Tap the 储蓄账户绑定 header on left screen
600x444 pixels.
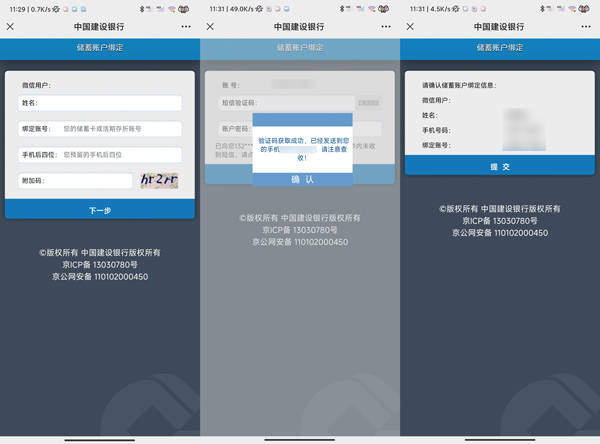(100, 47)
